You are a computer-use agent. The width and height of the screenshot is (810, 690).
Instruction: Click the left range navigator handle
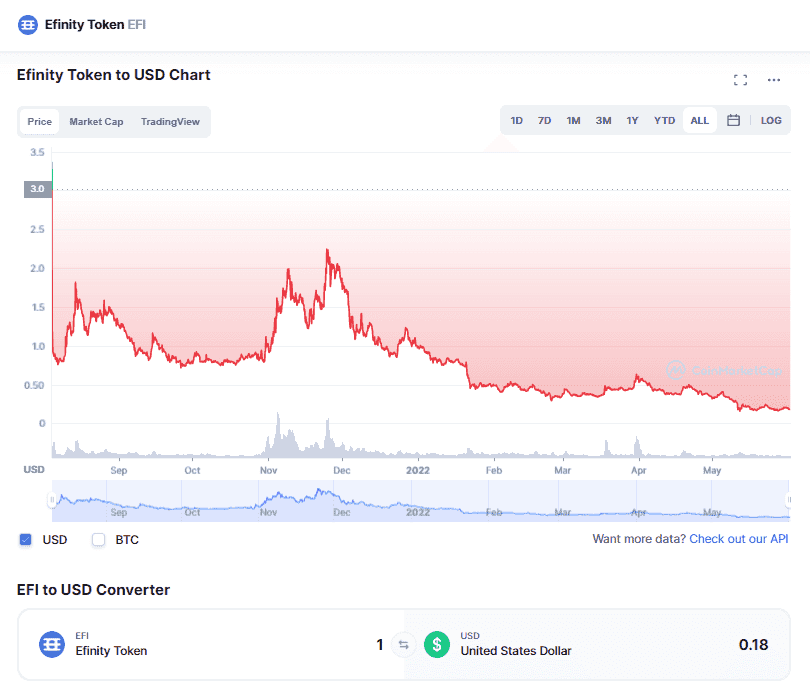[x=52, y=499]
